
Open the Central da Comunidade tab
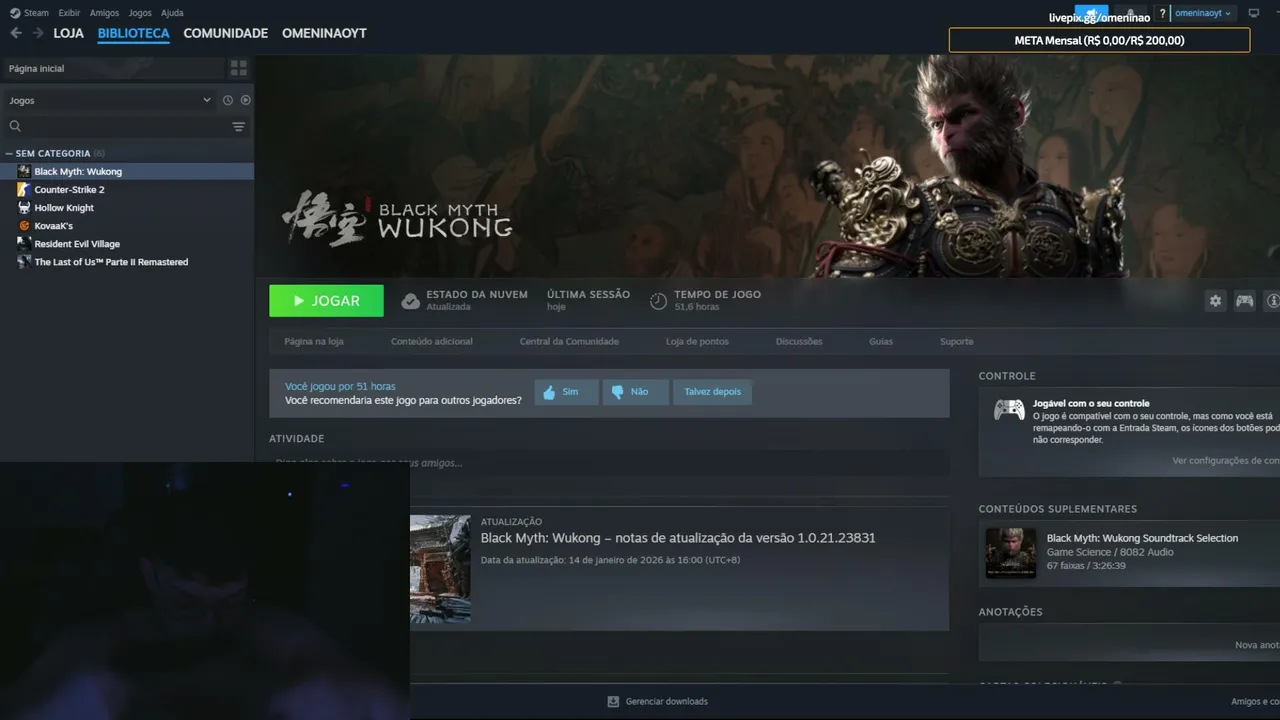pos(569,341)
